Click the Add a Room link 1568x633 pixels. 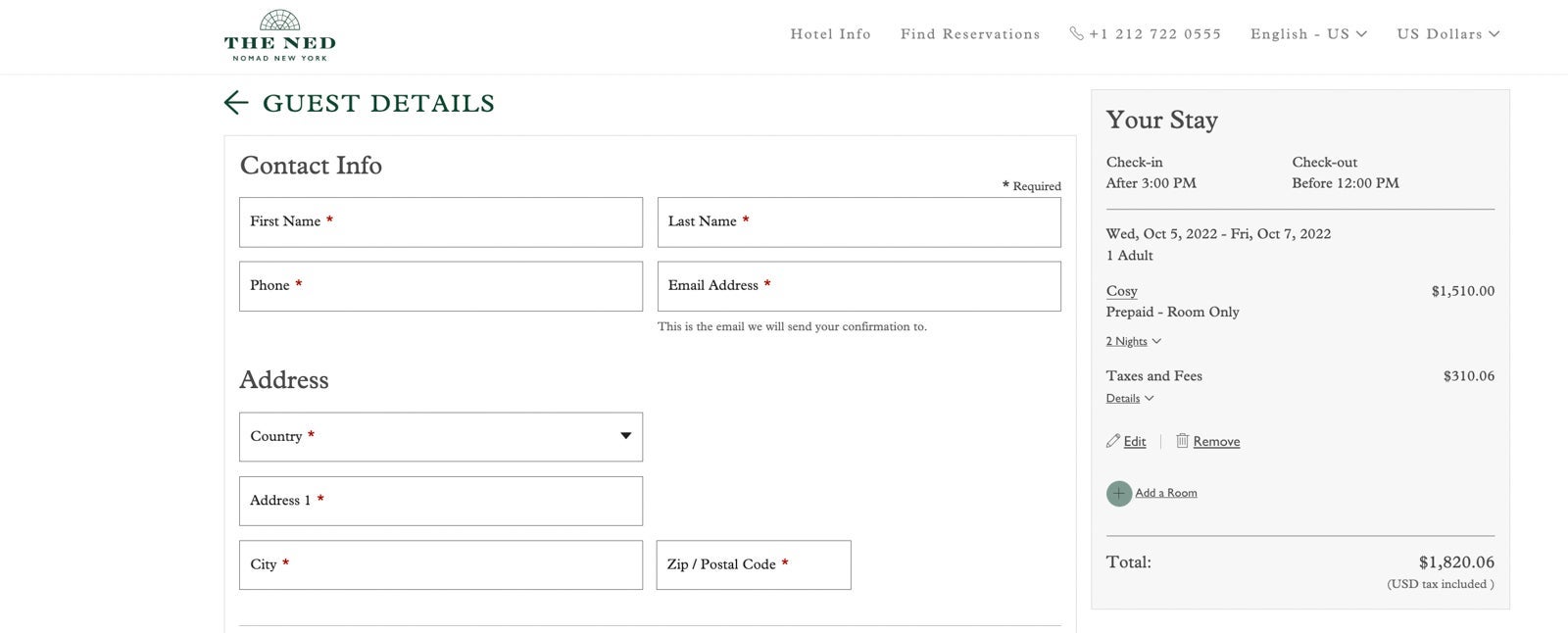1165,493
